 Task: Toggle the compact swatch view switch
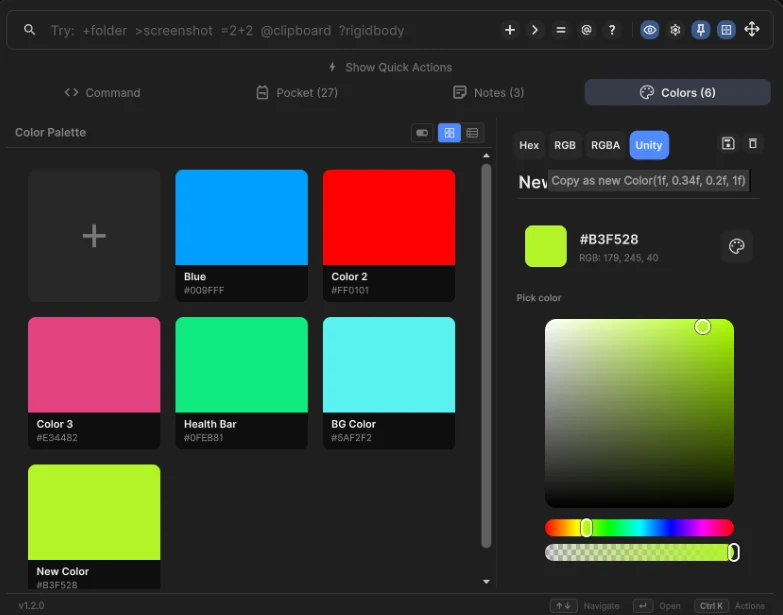pos(422,133)
